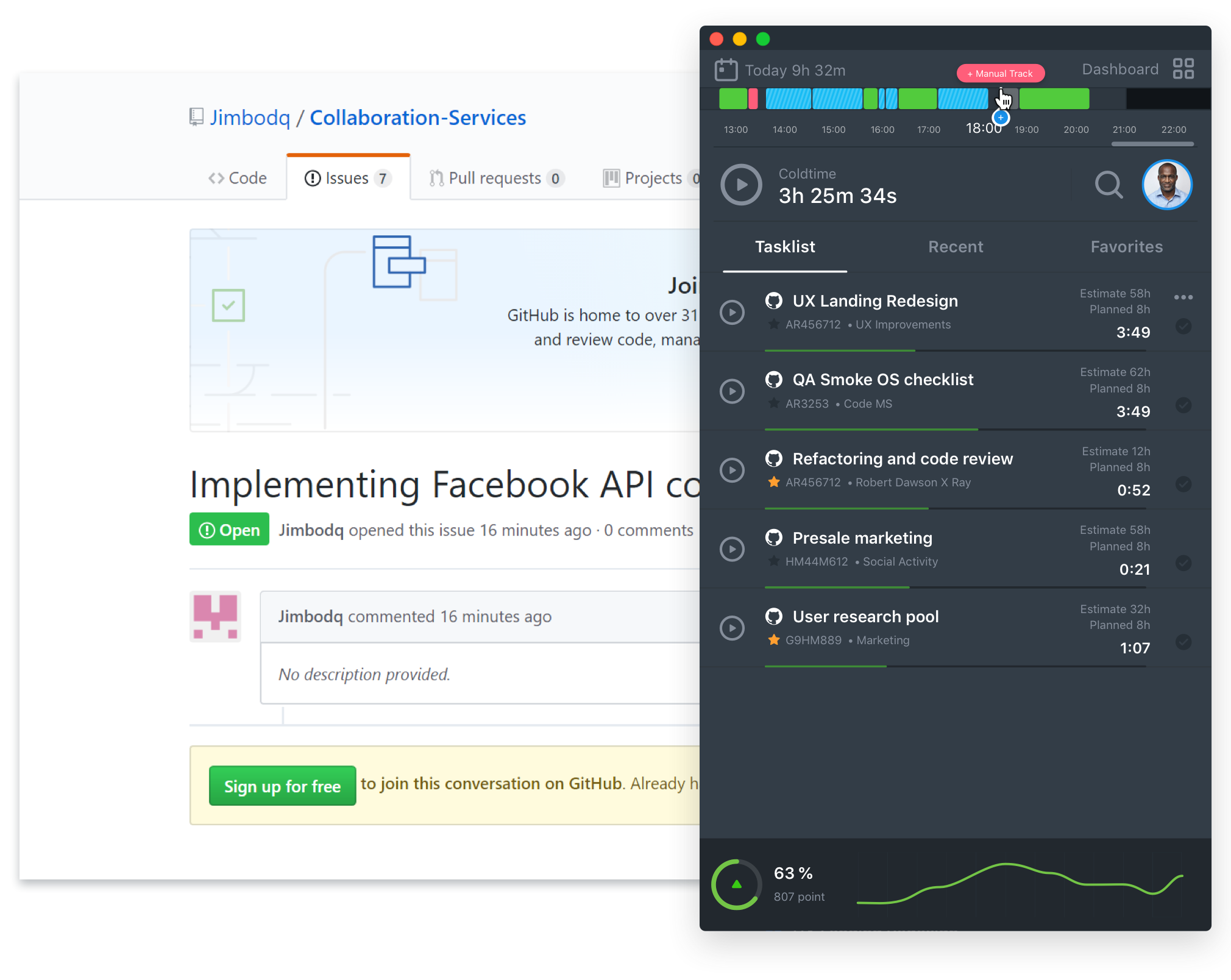Click the user profile avatar

(x=1166, y=185)
